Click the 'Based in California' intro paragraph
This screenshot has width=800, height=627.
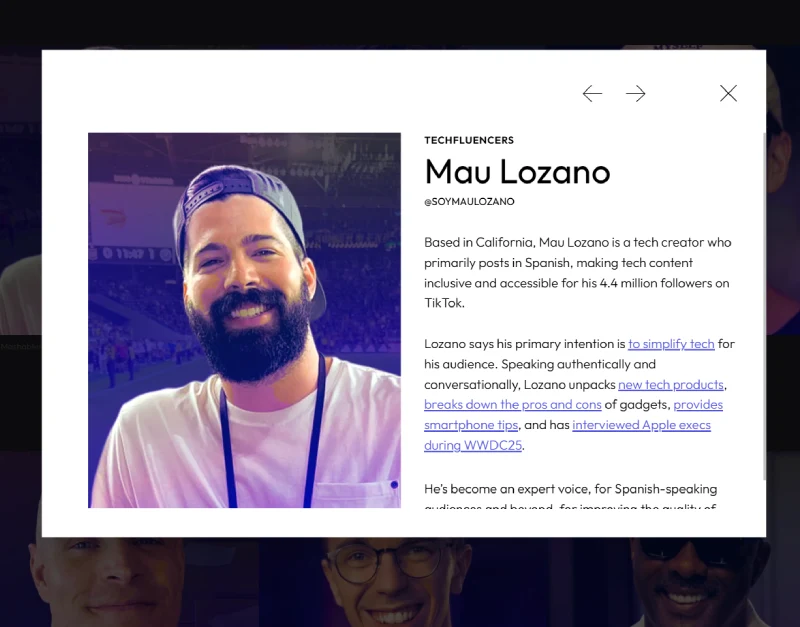tap(578, 272)
